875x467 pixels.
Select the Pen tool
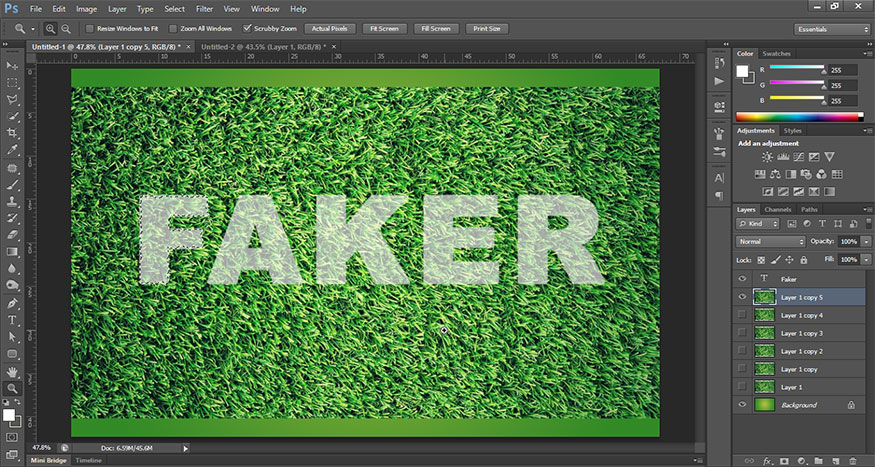(x=12, y=304)
